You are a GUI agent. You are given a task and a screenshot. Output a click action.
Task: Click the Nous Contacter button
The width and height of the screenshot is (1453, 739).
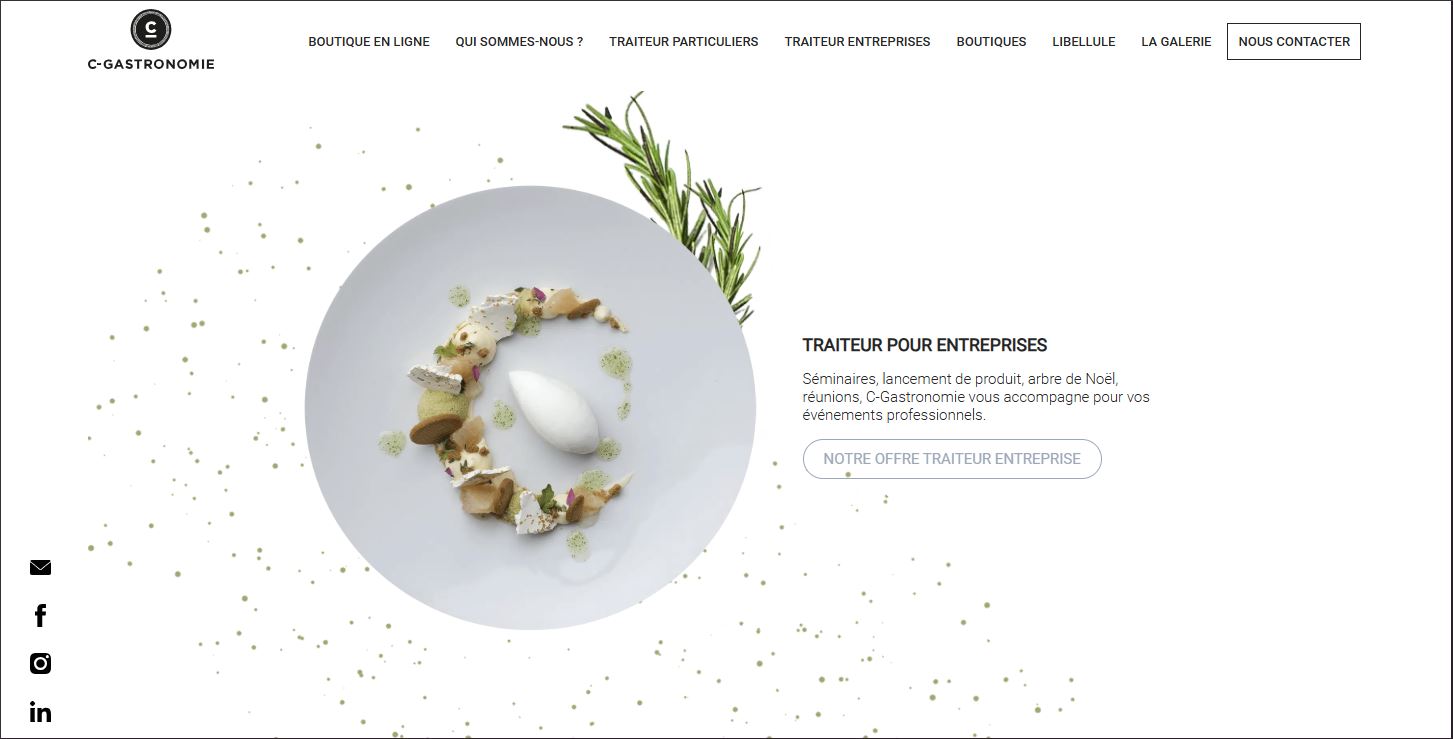coord(1294,42)
